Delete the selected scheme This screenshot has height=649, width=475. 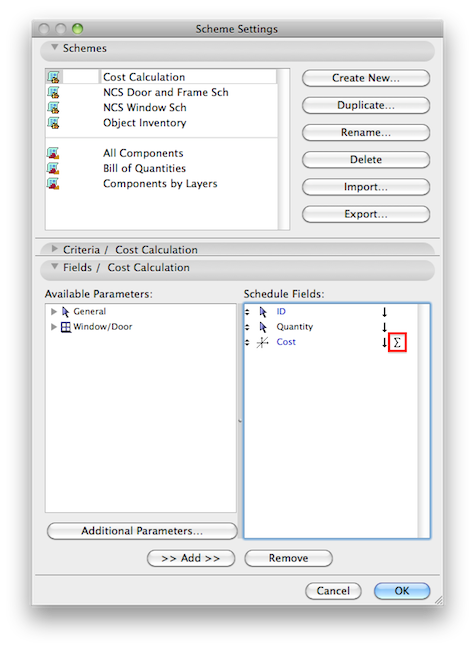click(x=366, y=160)
